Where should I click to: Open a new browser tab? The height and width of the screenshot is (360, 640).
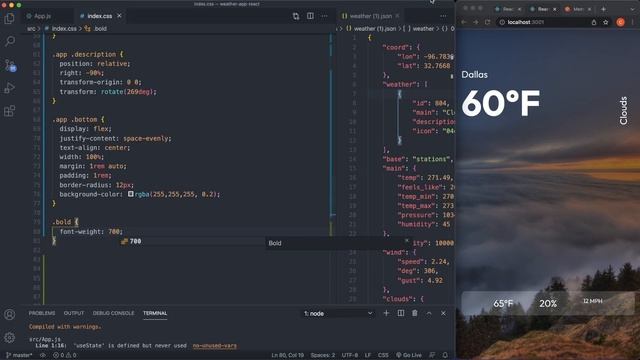[x=603, y=9]
